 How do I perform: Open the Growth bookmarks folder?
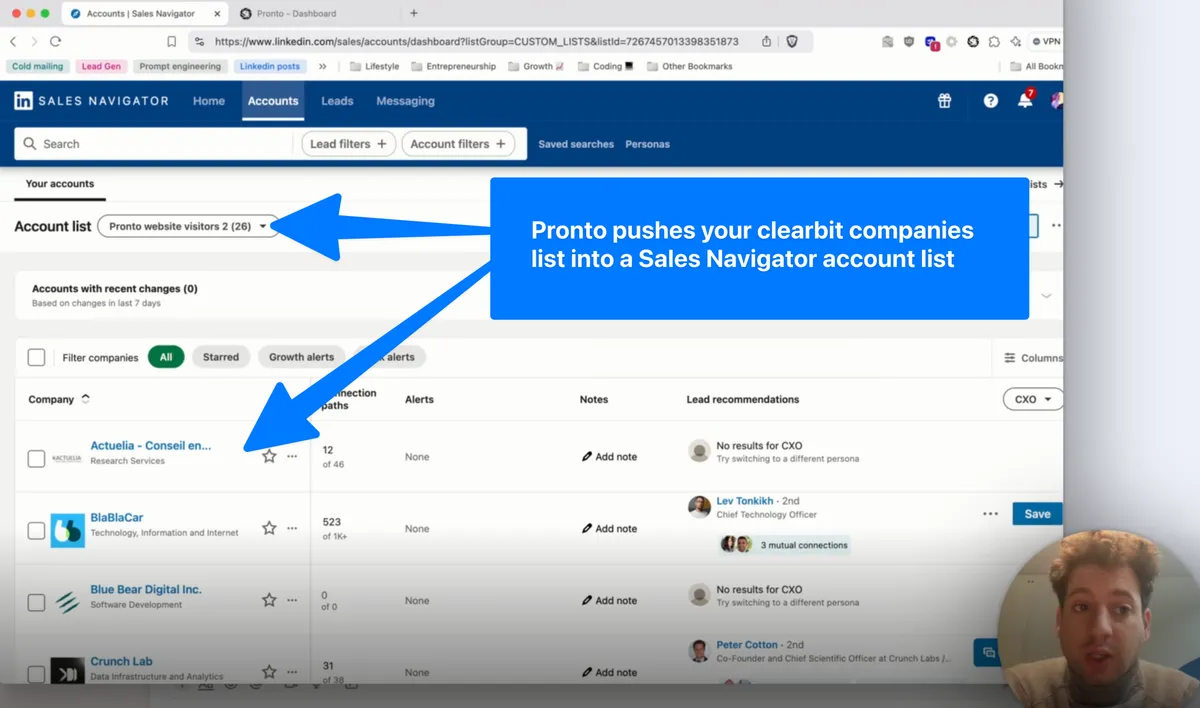536,67
